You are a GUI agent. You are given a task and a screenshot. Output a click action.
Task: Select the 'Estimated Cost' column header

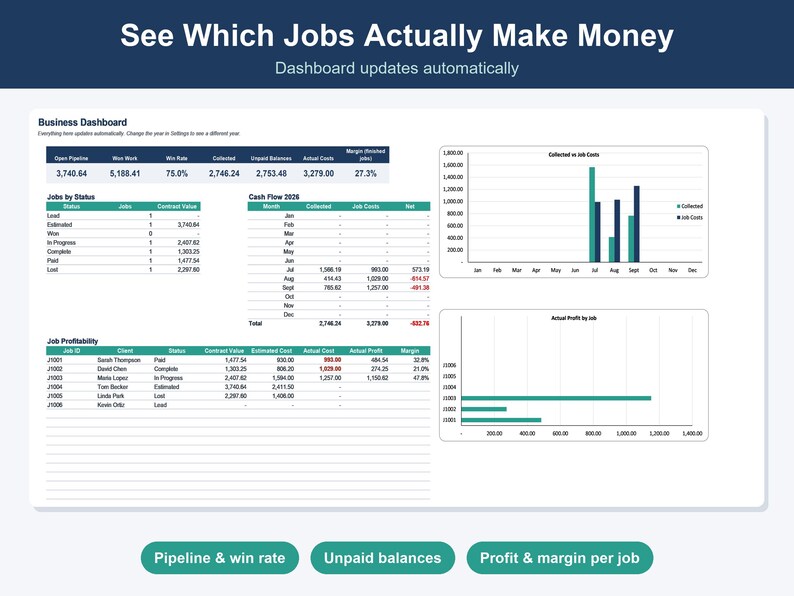(x=271, y=350)
